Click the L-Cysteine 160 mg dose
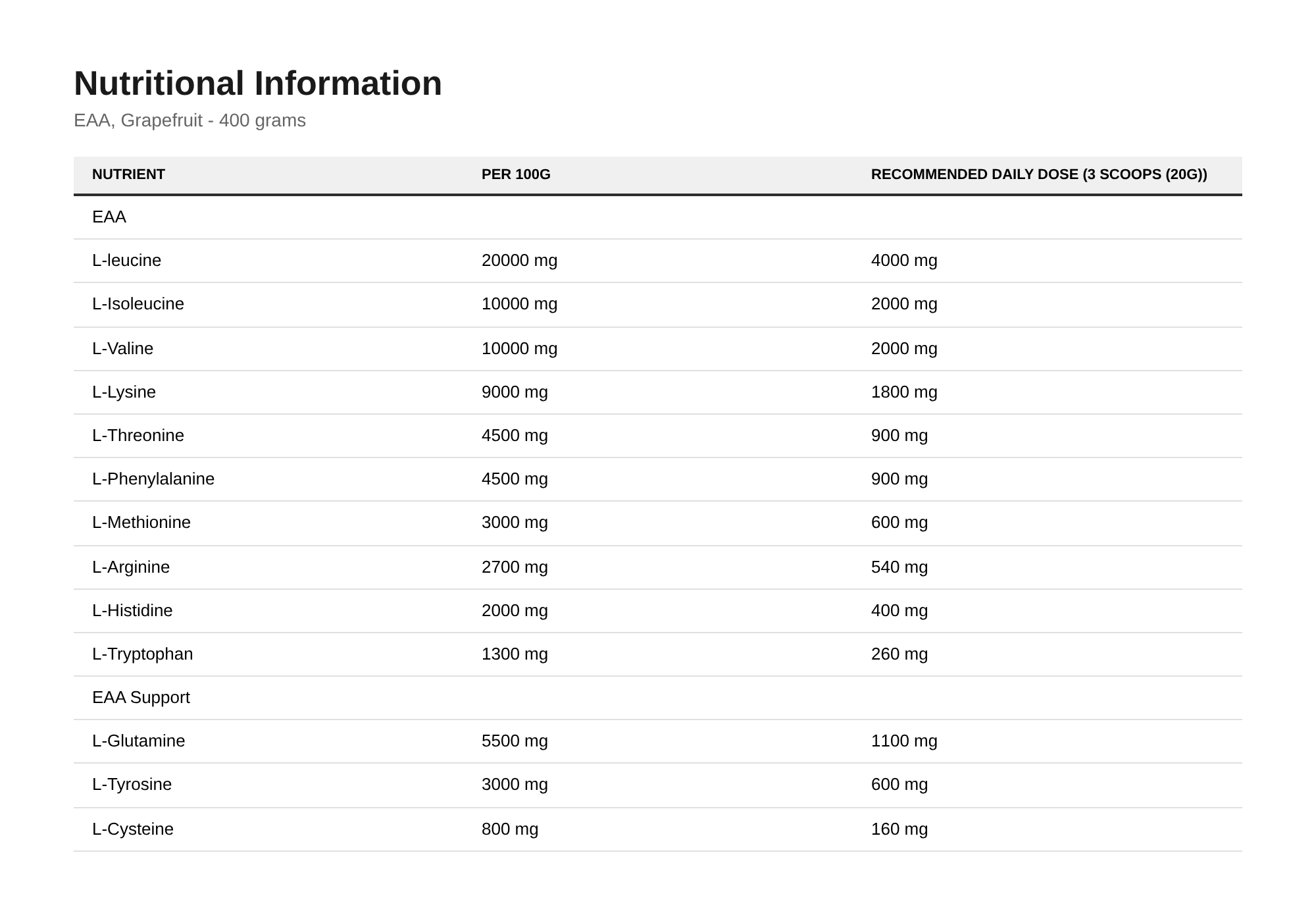The width and height of the screenshot is (1316, 915). pyautogui.click(x=899, y=829)
